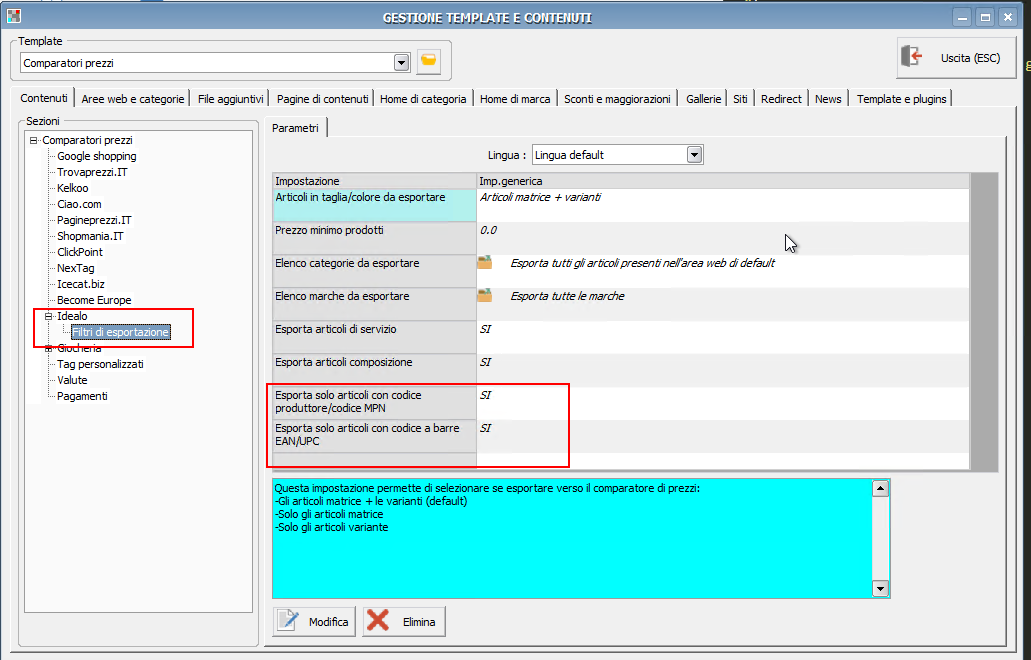Expand the Giocheria tree node
This screenshot has width=1031, height=660.
(48, 348)
